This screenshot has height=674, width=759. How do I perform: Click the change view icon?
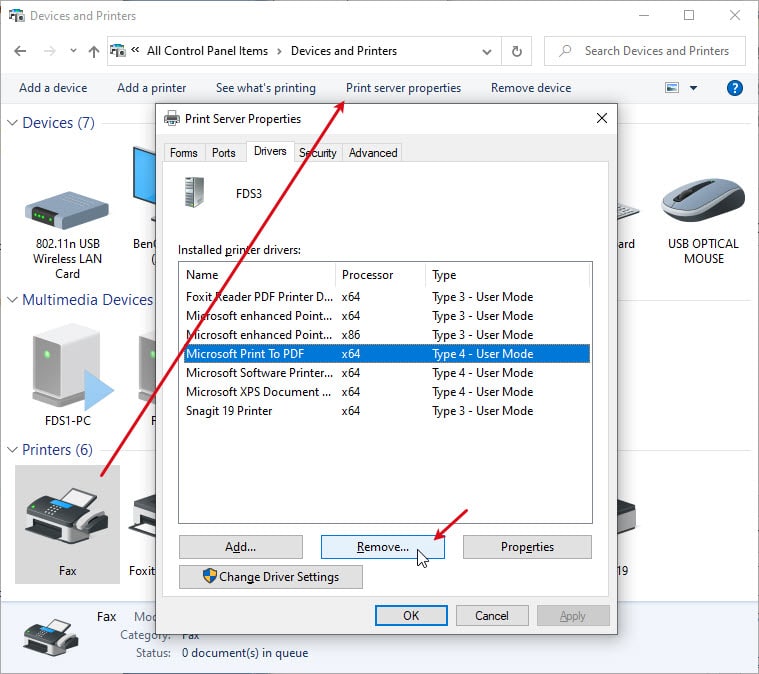tap(672, 88)
